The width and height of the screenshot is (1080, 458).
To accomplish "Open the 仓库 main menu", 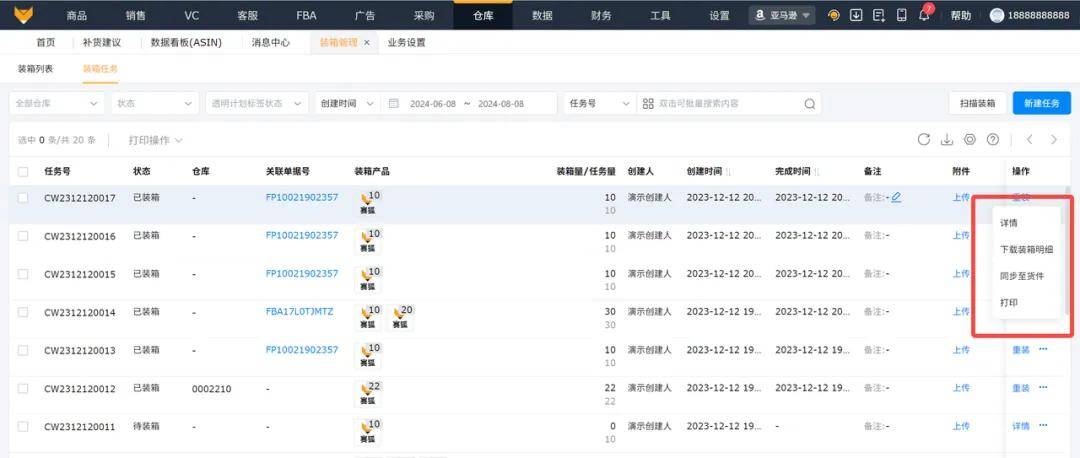I will click(x=483, y=15).
